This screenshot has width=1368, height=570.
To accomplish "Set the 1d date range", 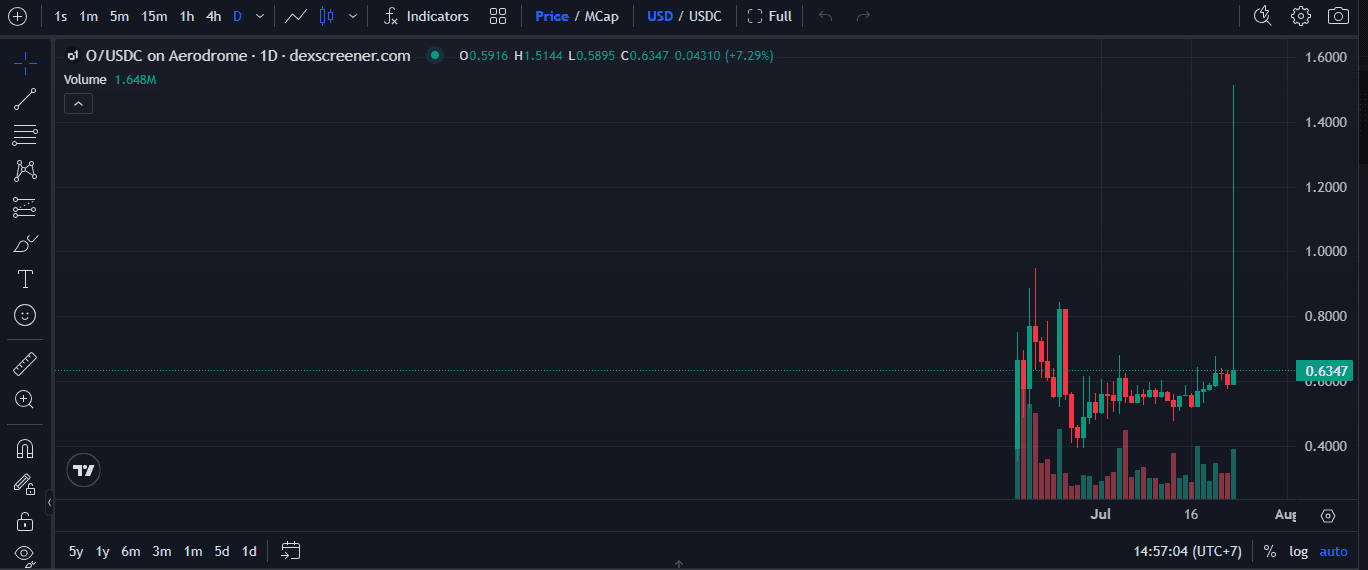I will [249, 551].
